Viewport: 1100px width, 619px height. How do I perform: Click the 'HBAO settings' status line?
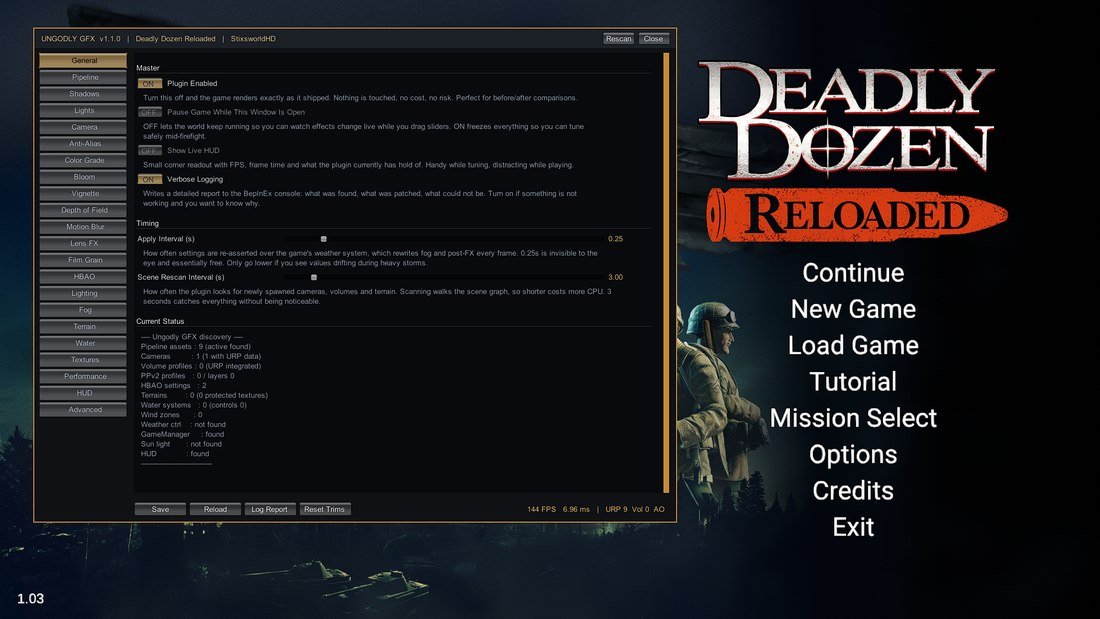pyautogui.click(x=173, y=386)
